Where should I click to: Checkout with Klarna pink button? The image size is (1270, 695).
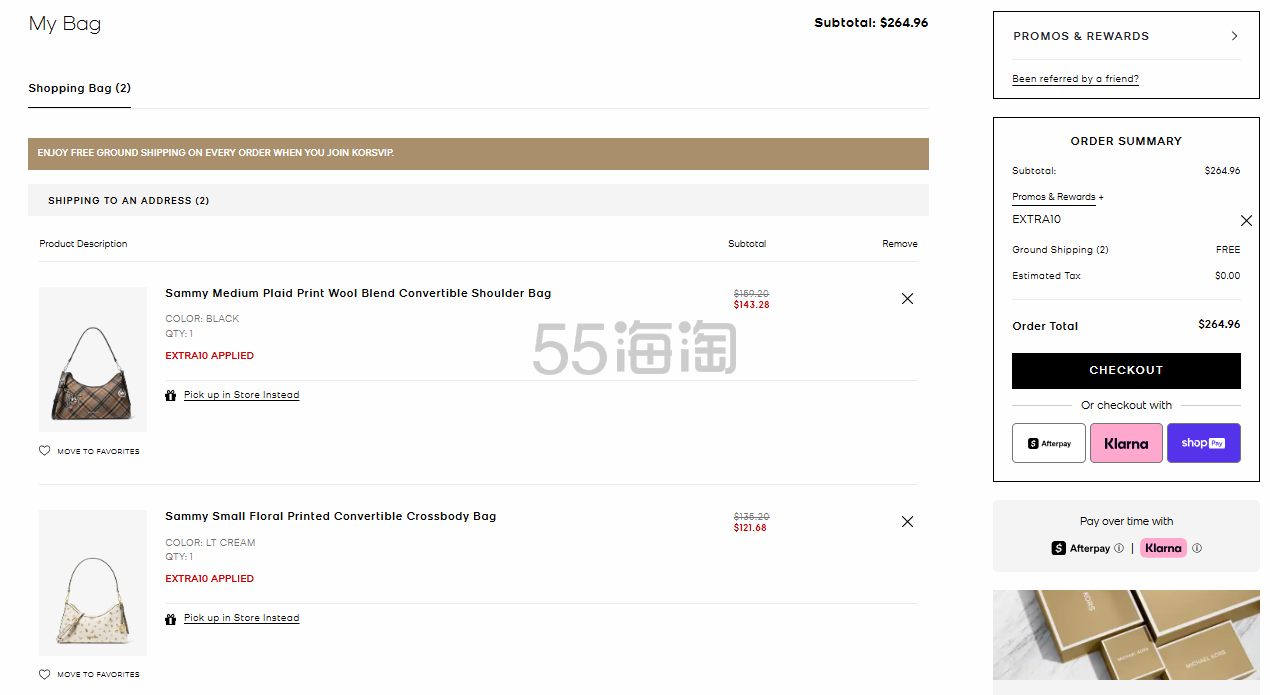click(1126, 443)
